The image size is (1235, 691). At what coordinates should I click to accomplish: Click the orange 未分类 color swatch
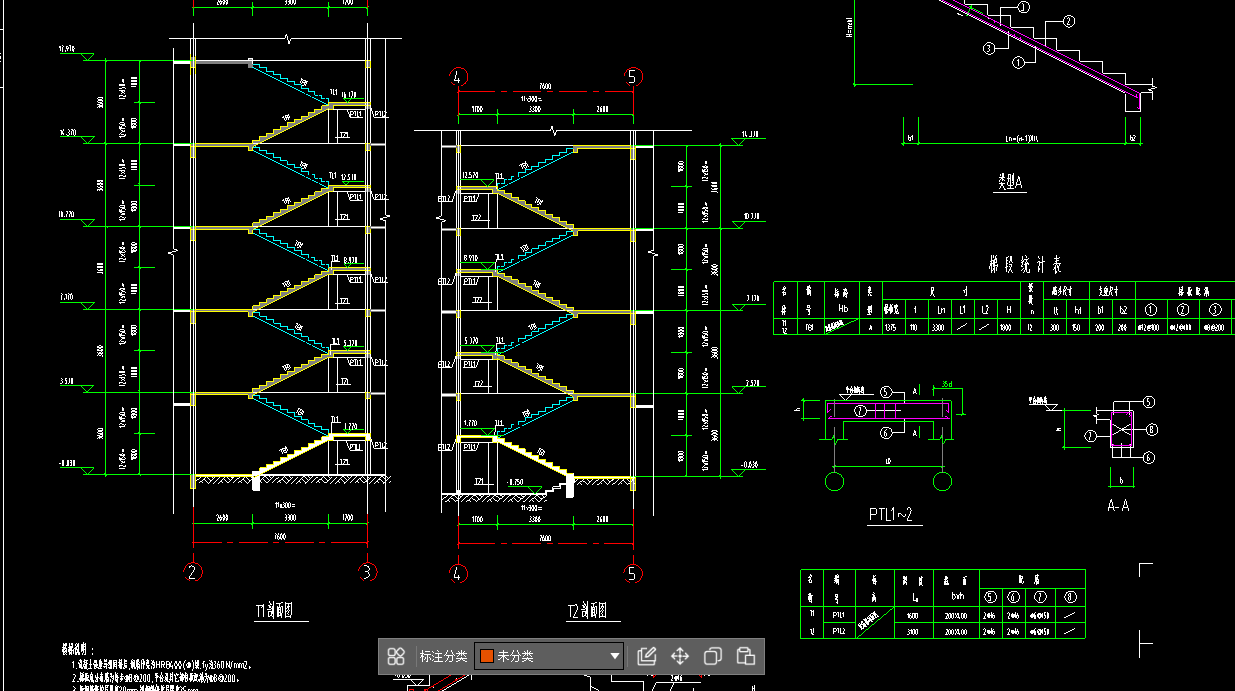pos(487,656)
